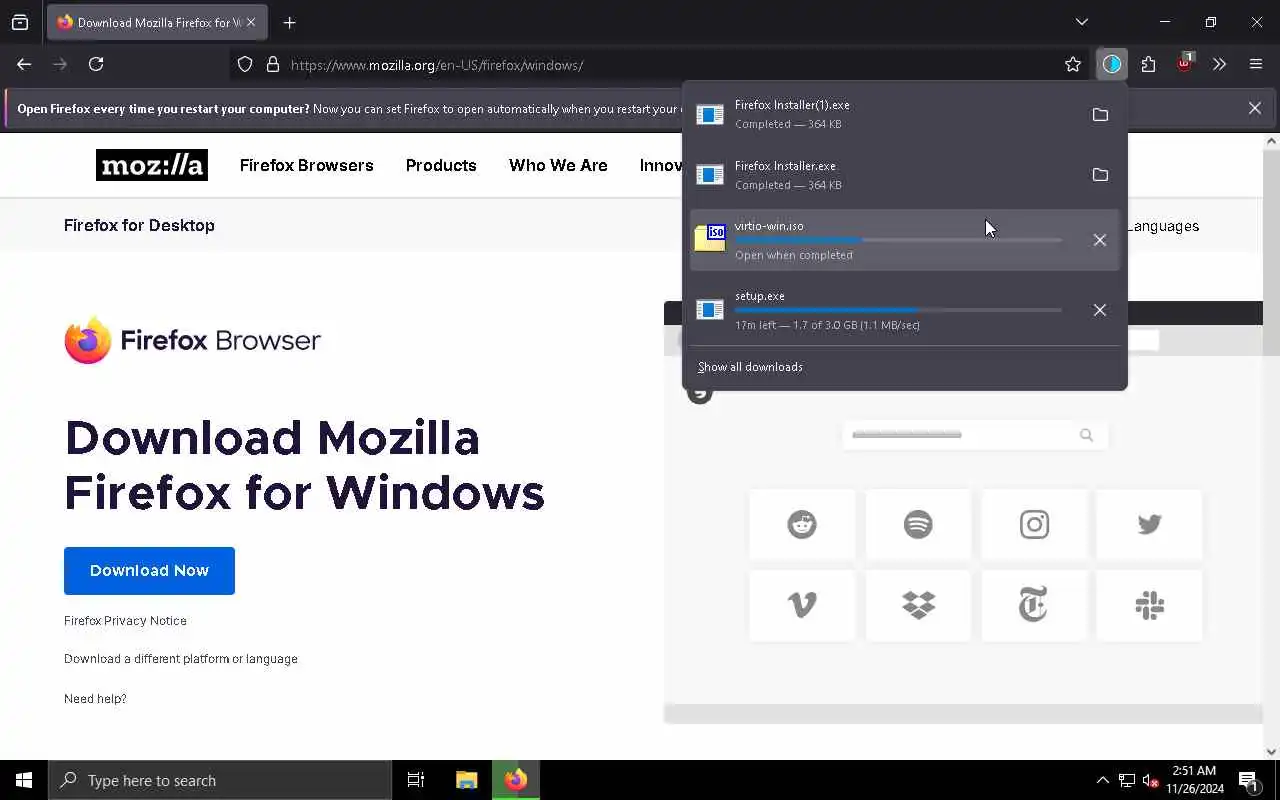The width and height of the screenshot is (1280, 800).
Task: Click the Instagram tile in preview
Action: 1034,524
